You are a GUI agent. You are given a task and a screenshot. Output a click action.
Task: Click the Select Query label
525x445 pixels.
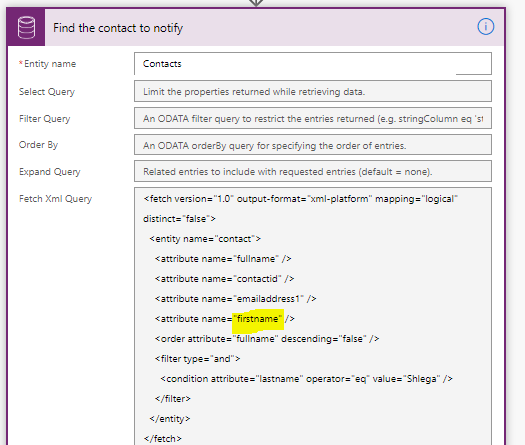coord(47,91)
